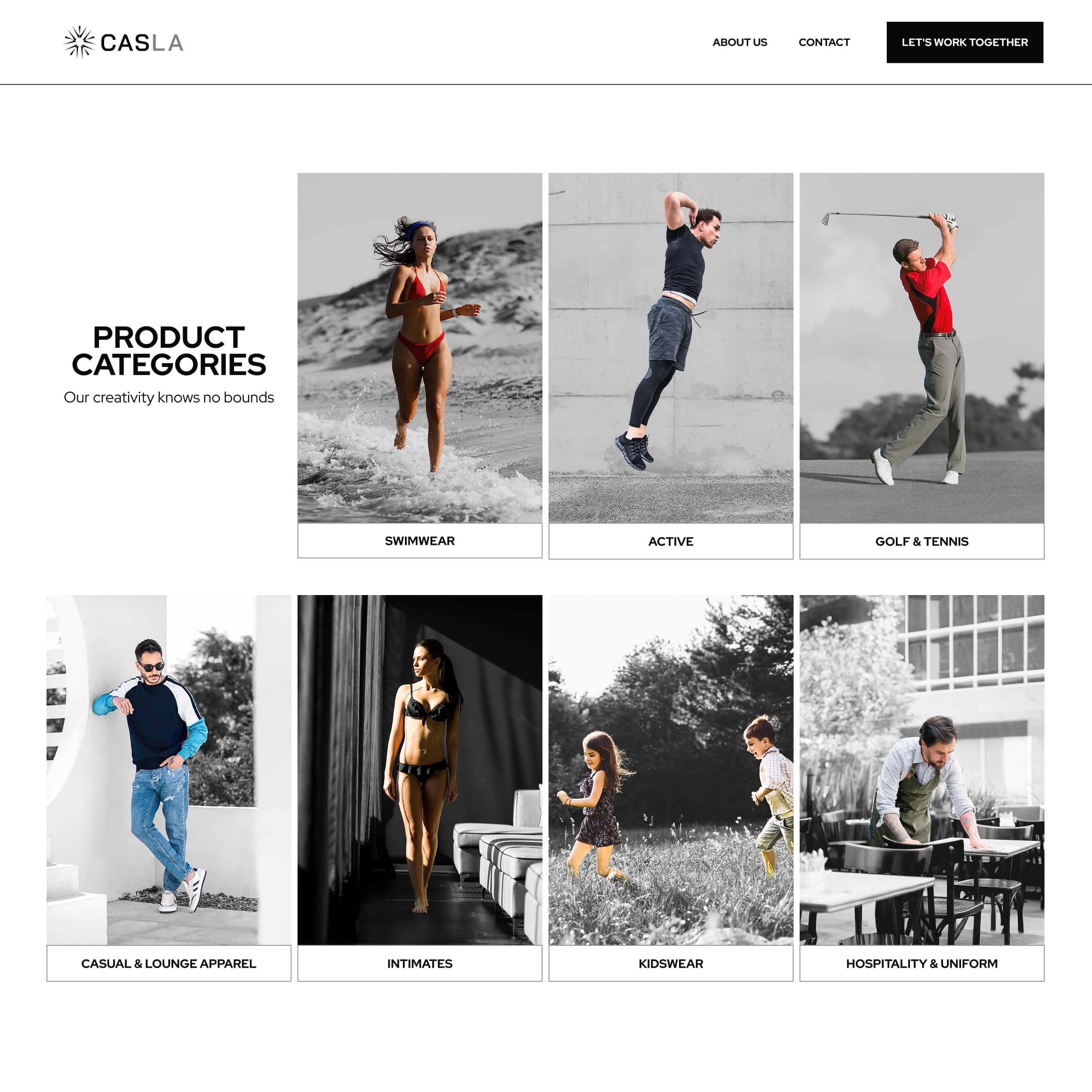Click the Let's Work Together button
This screenshot has height=1092, width=1092.
965,42
